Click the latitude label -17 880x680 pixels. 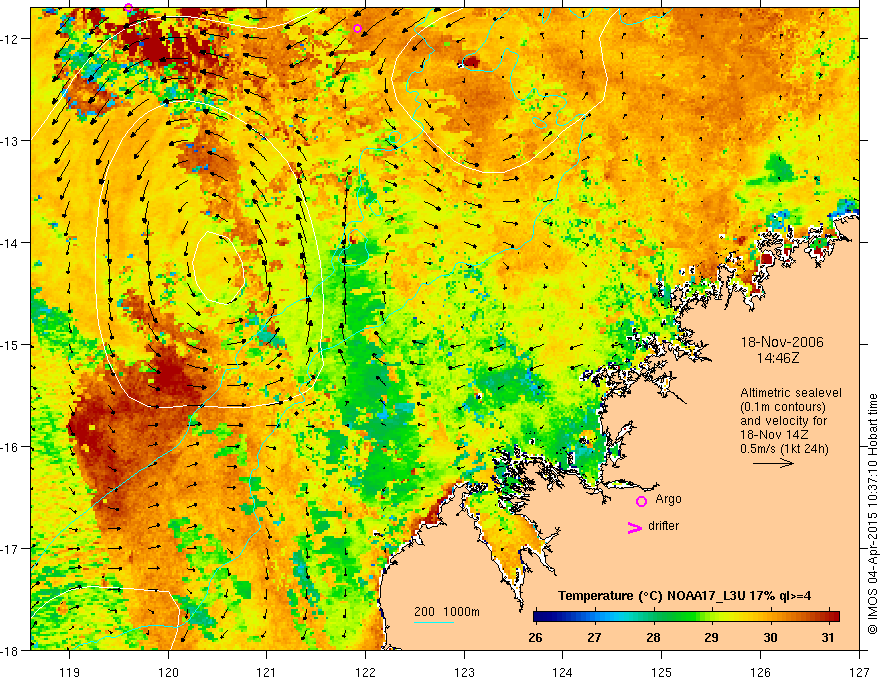click(10, 549)
